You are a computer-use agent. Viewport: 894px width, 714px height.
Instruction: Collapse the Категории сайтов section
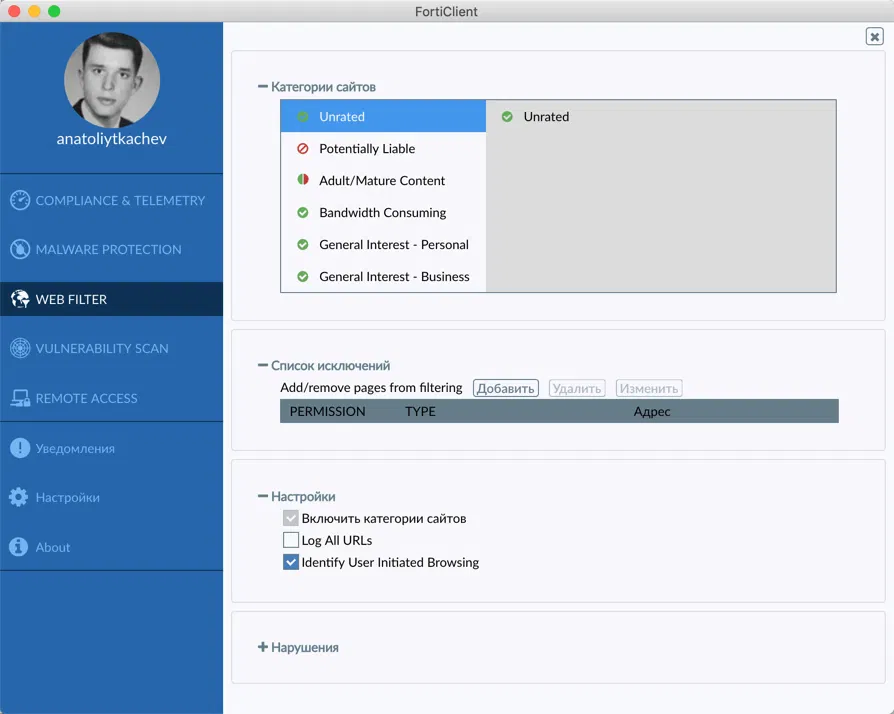(263, 87)
